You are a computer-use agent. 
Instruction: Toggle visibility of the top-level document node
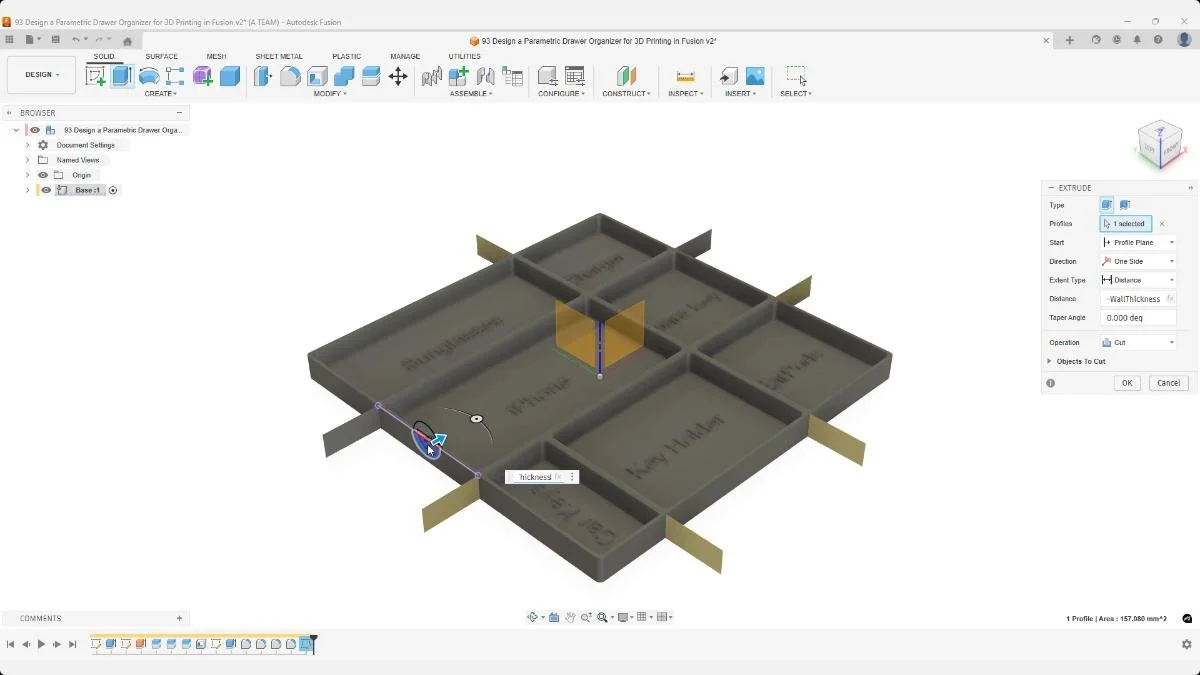pos(36,130)
